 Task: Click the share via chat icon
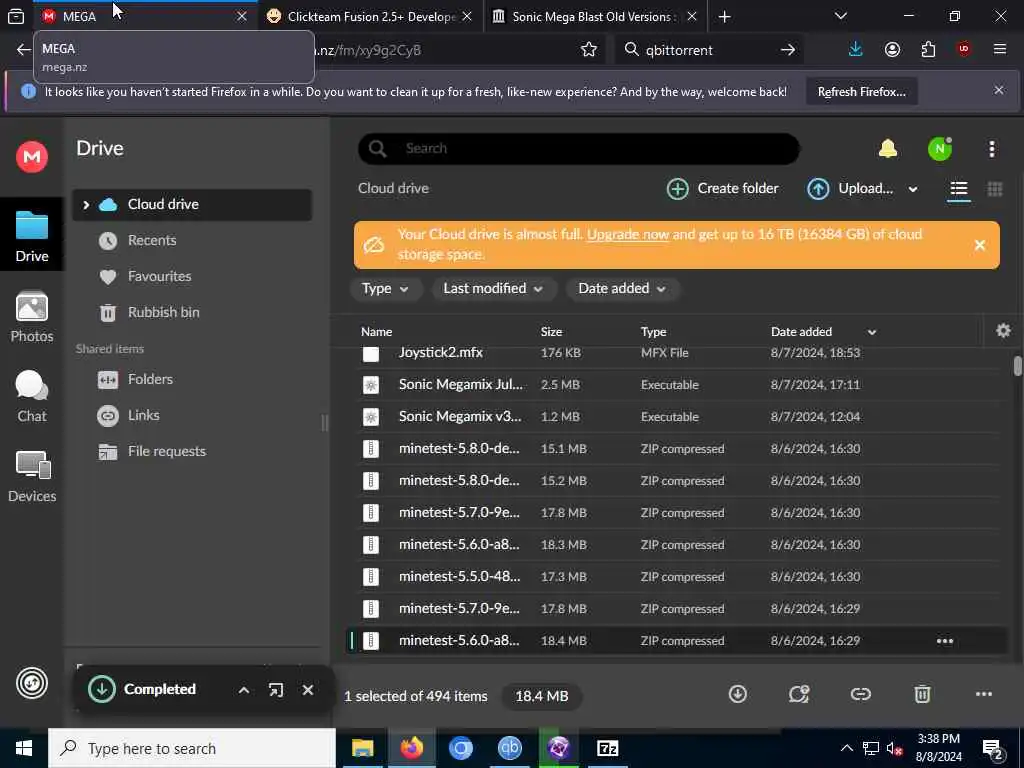pyautogui.click(x=799, y=694)
